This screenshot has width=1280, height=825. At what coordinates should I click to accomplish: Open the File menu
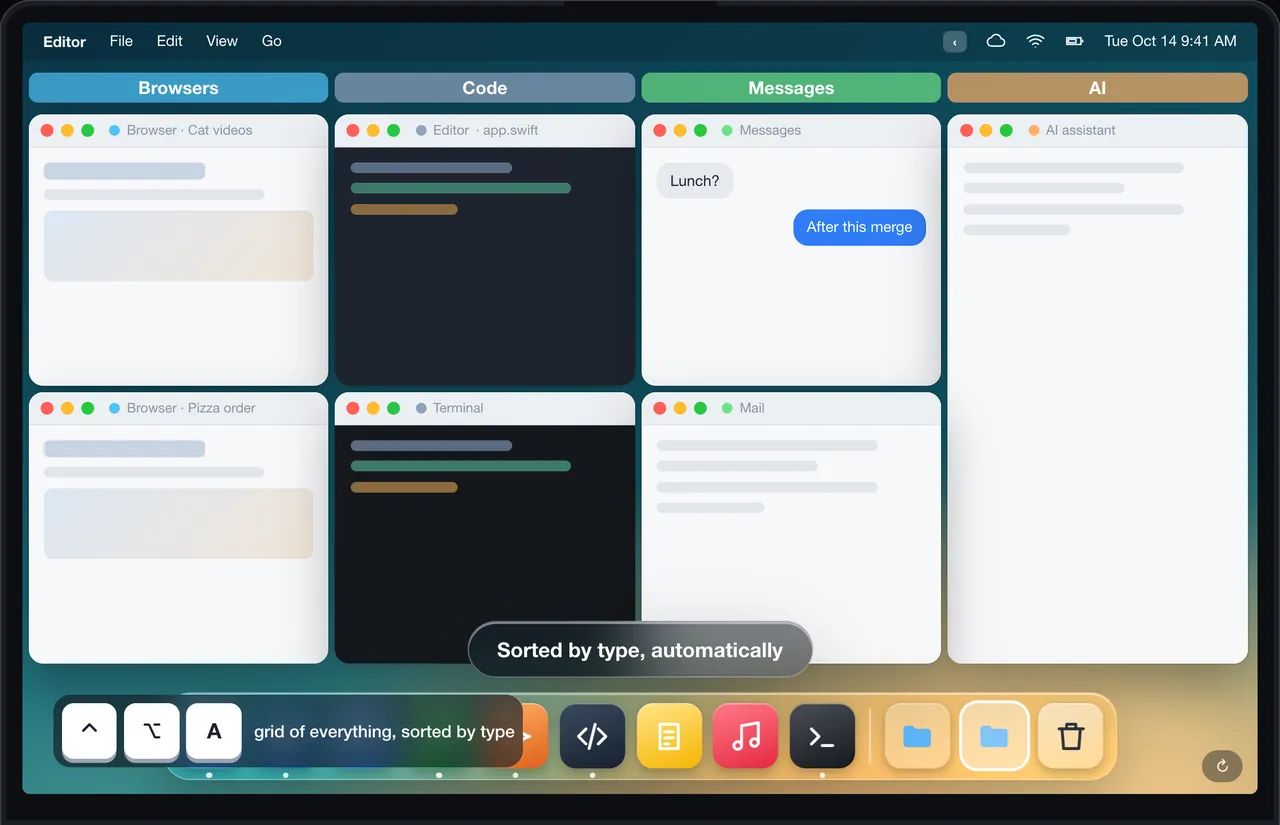[x=121, y=41]
